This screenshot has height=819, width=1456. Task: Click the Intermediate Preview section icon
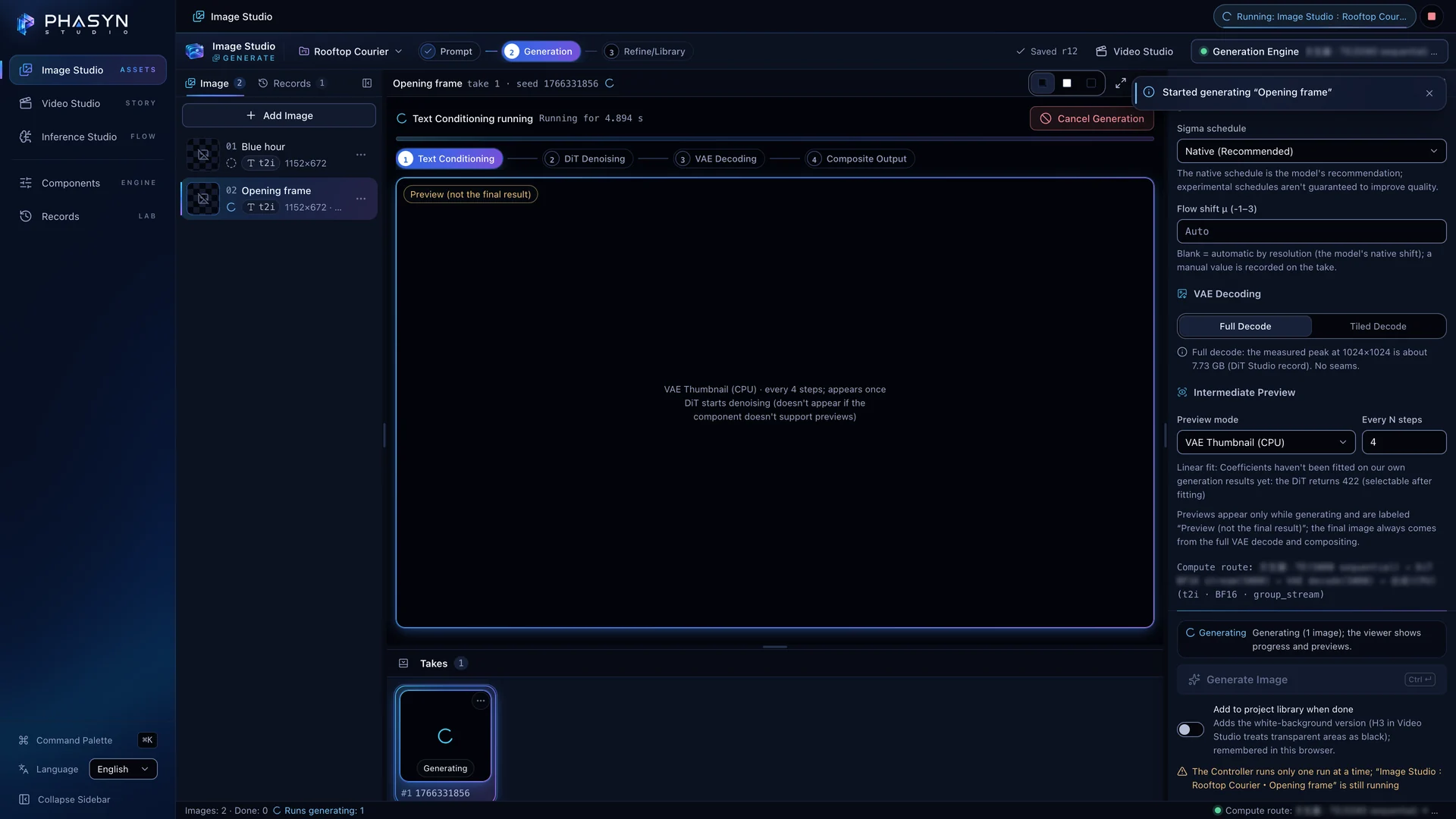point(1182,393)
